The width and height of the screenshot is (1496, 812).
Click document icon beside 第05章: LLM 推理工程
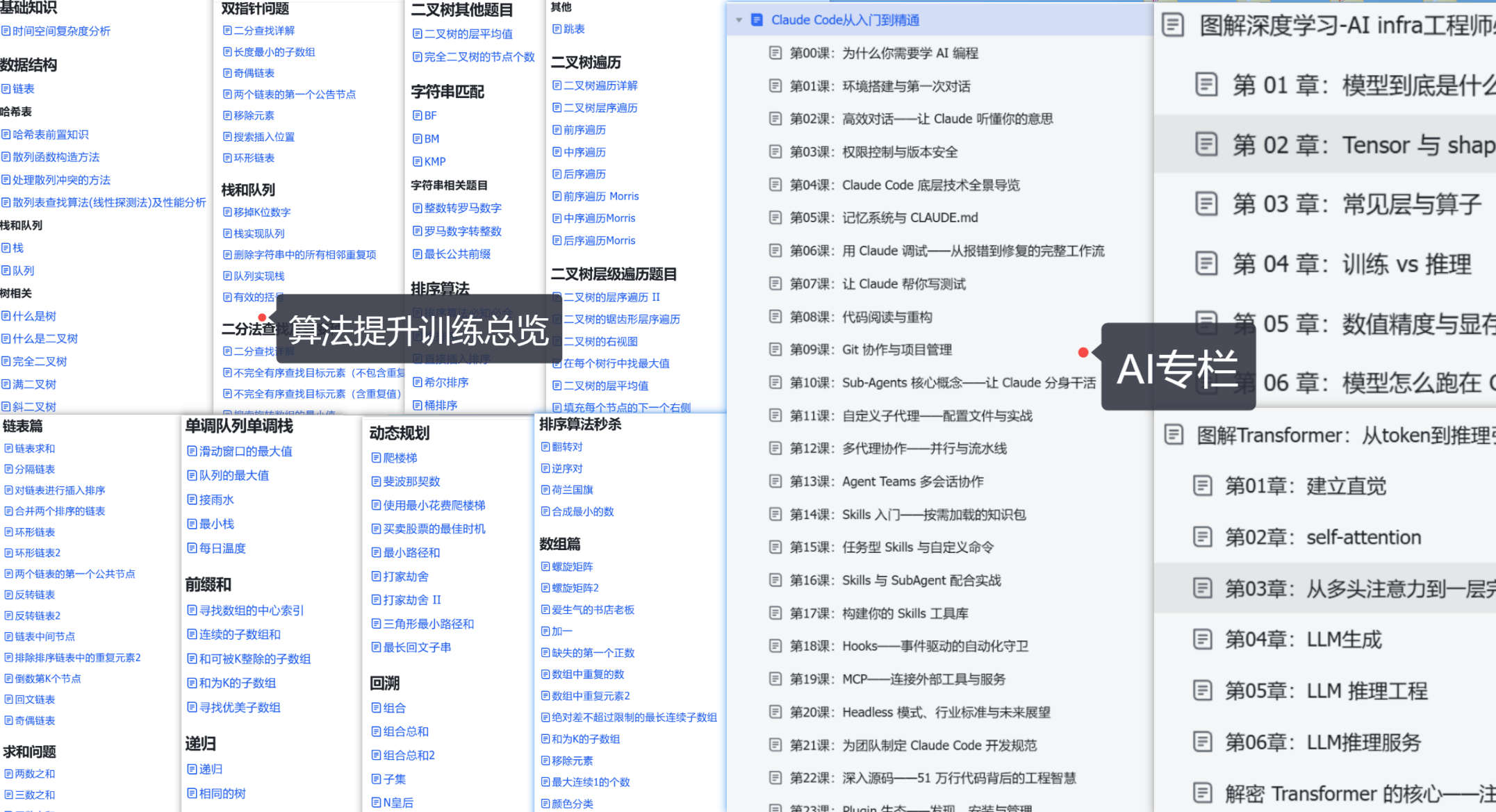tap(1203, 690)
